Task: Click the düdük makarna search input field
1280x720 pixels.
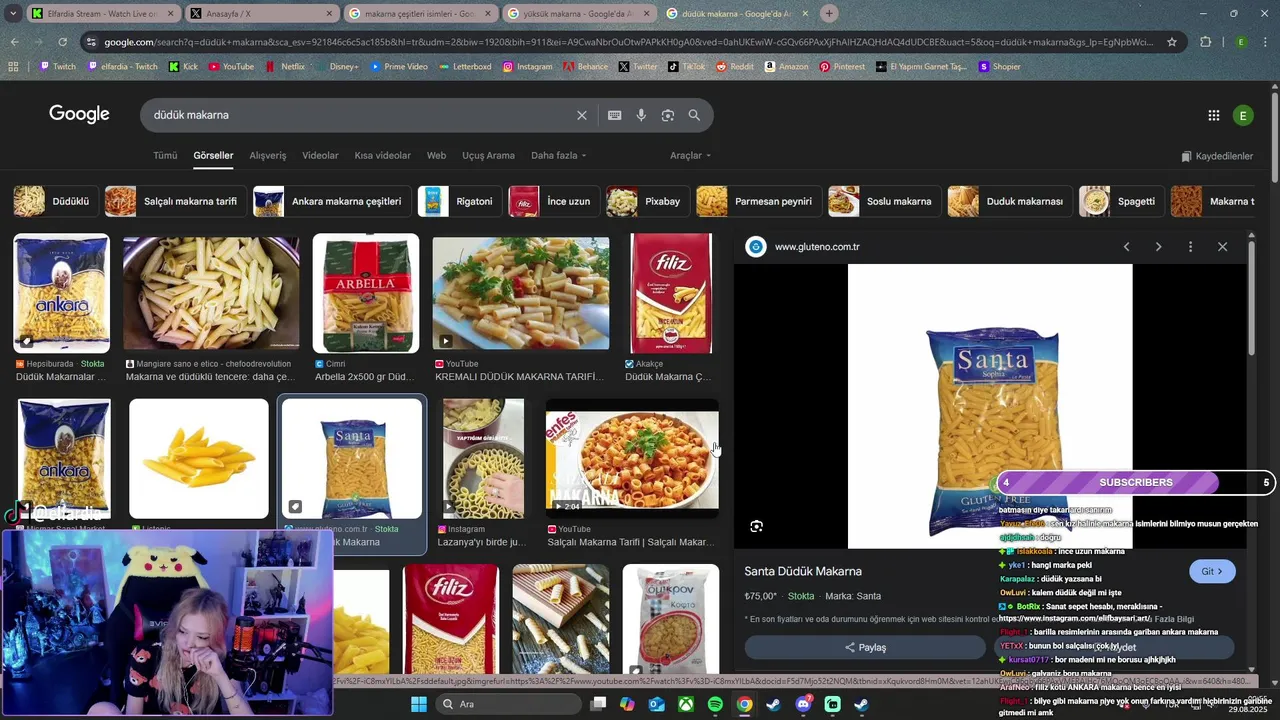Action: tap(360, 115)
